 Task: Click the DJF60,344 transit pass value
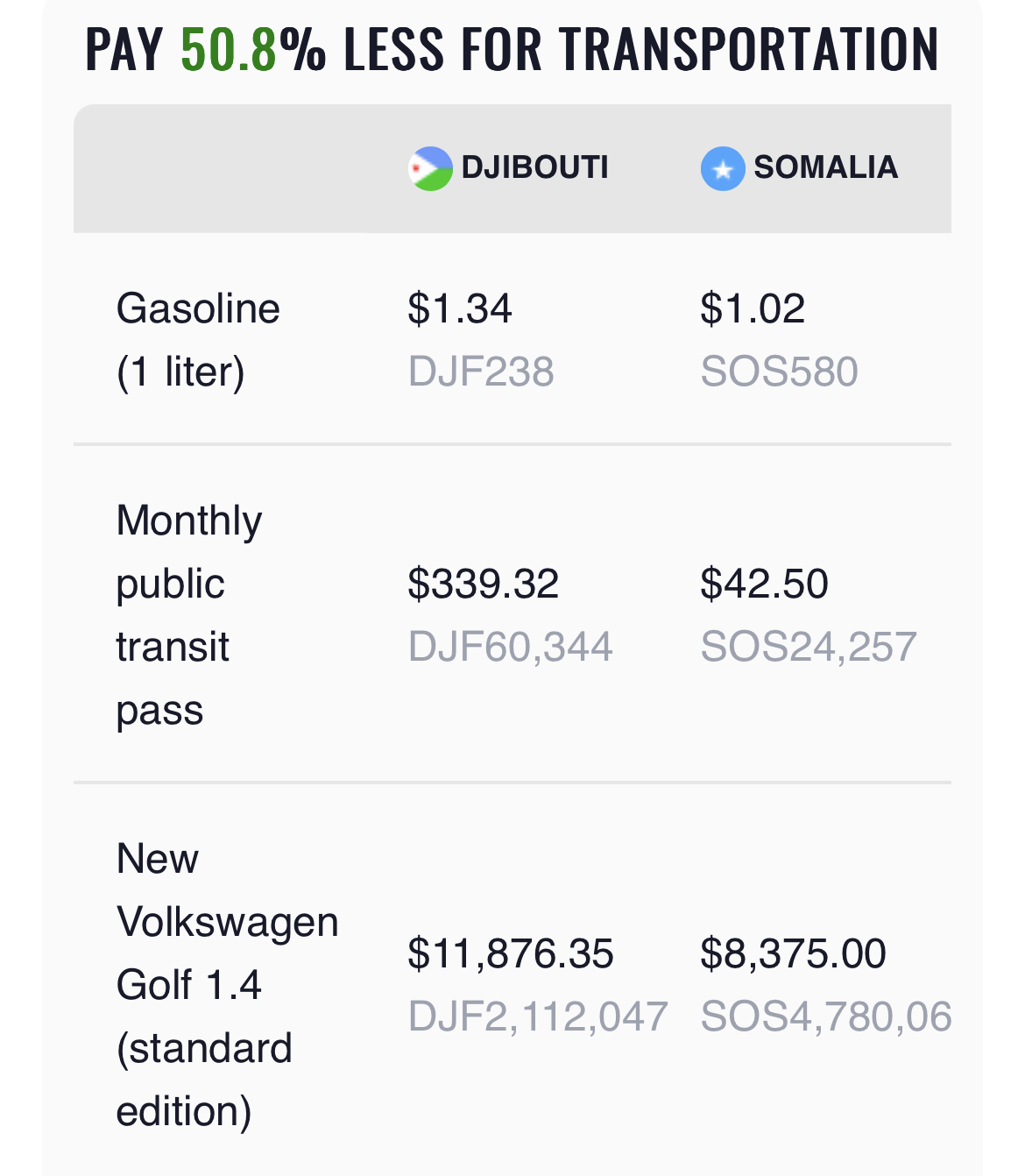[510, 647]
